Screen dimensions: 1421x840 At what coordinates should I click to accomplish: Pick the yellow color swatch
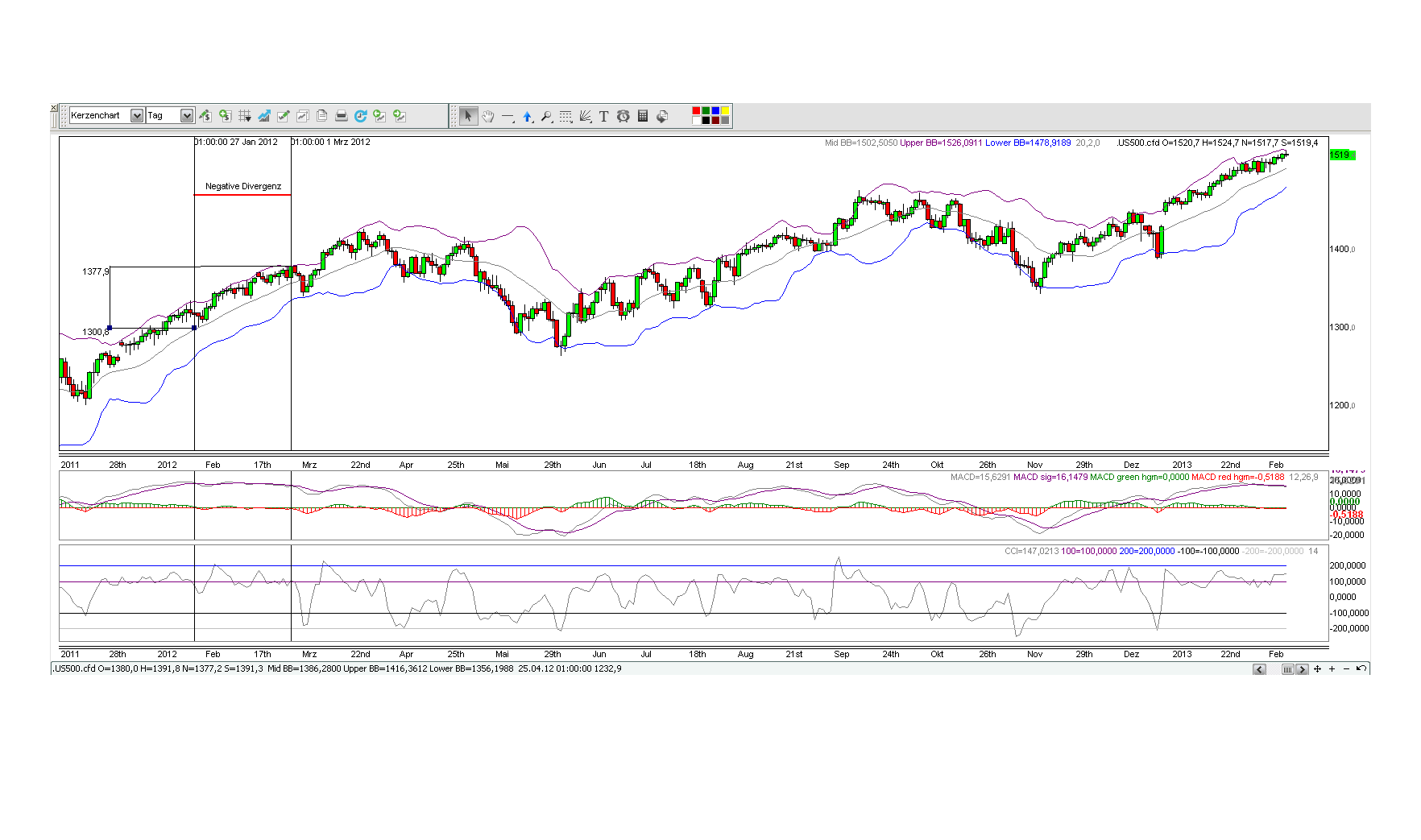point(726,111)
